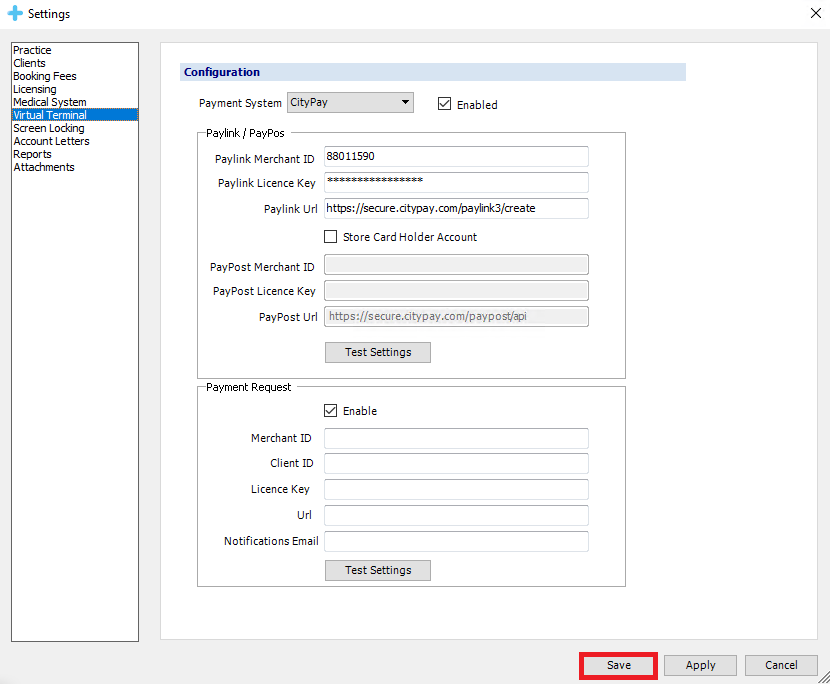The image size is (830, 684).
Task: Cancel the settings dialog
Action: [x=781, y=665]
